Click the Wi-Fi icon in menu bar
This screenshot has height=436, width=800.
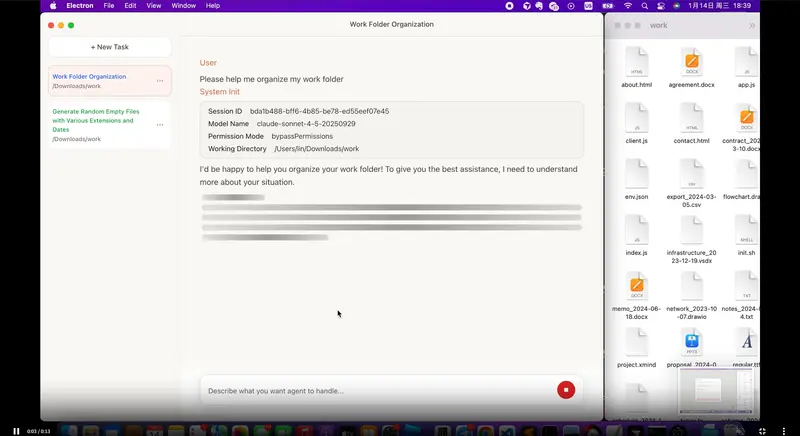[628, 5]
